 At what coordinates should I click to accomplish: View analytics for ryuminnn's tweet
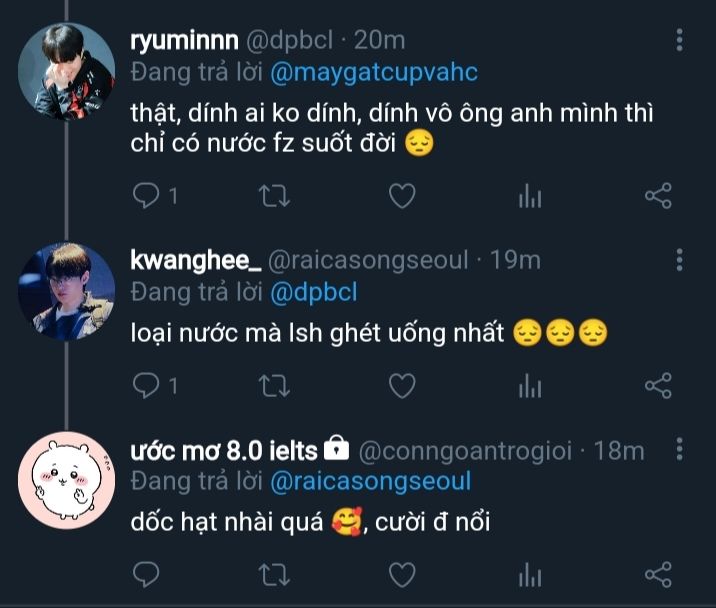529,197
